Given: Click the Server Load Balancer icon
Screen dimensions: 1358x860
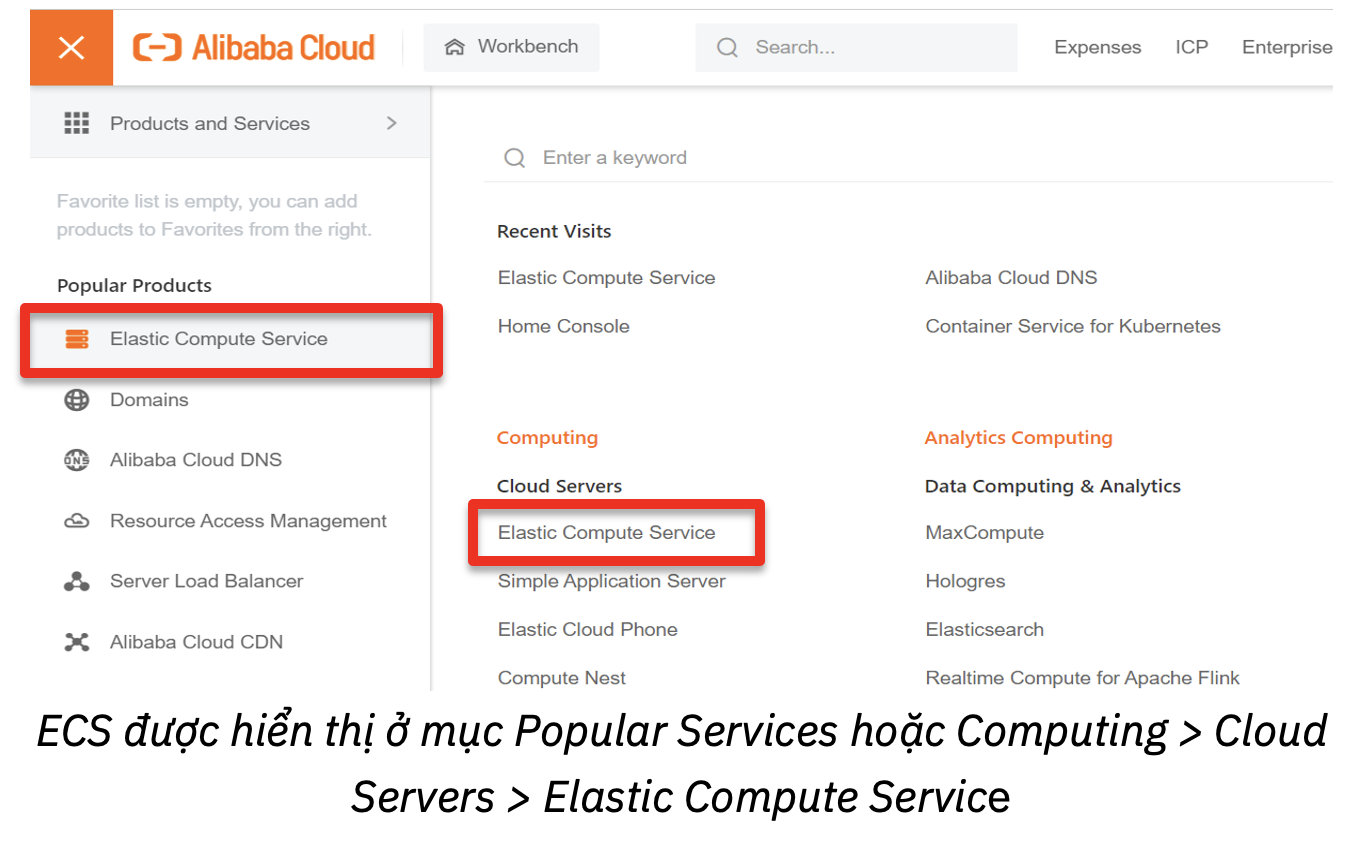Looking at the screenshot, I should 77,581.
